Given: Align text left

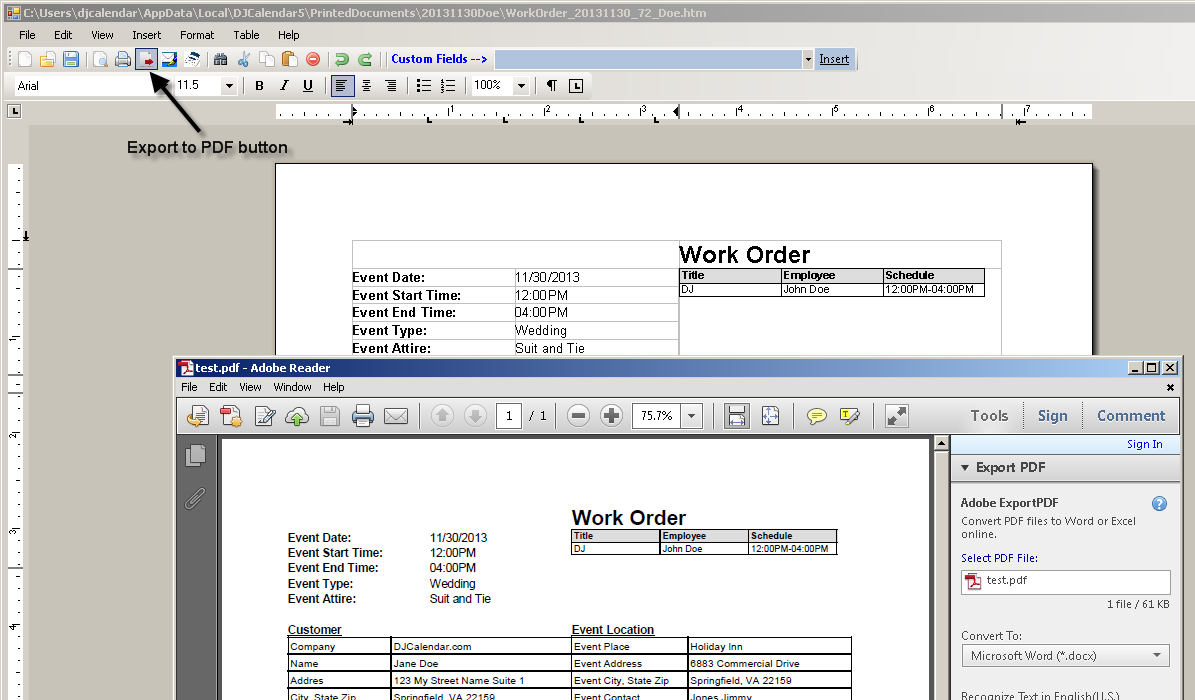Looking at the screenshot, I should point(341,86).
